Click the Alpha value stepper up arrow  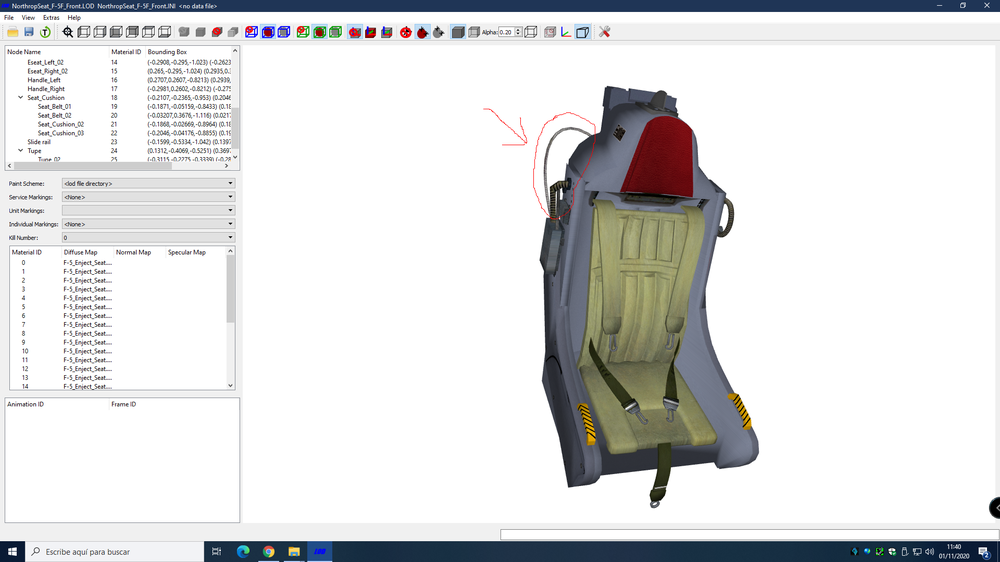pos(518,29)
